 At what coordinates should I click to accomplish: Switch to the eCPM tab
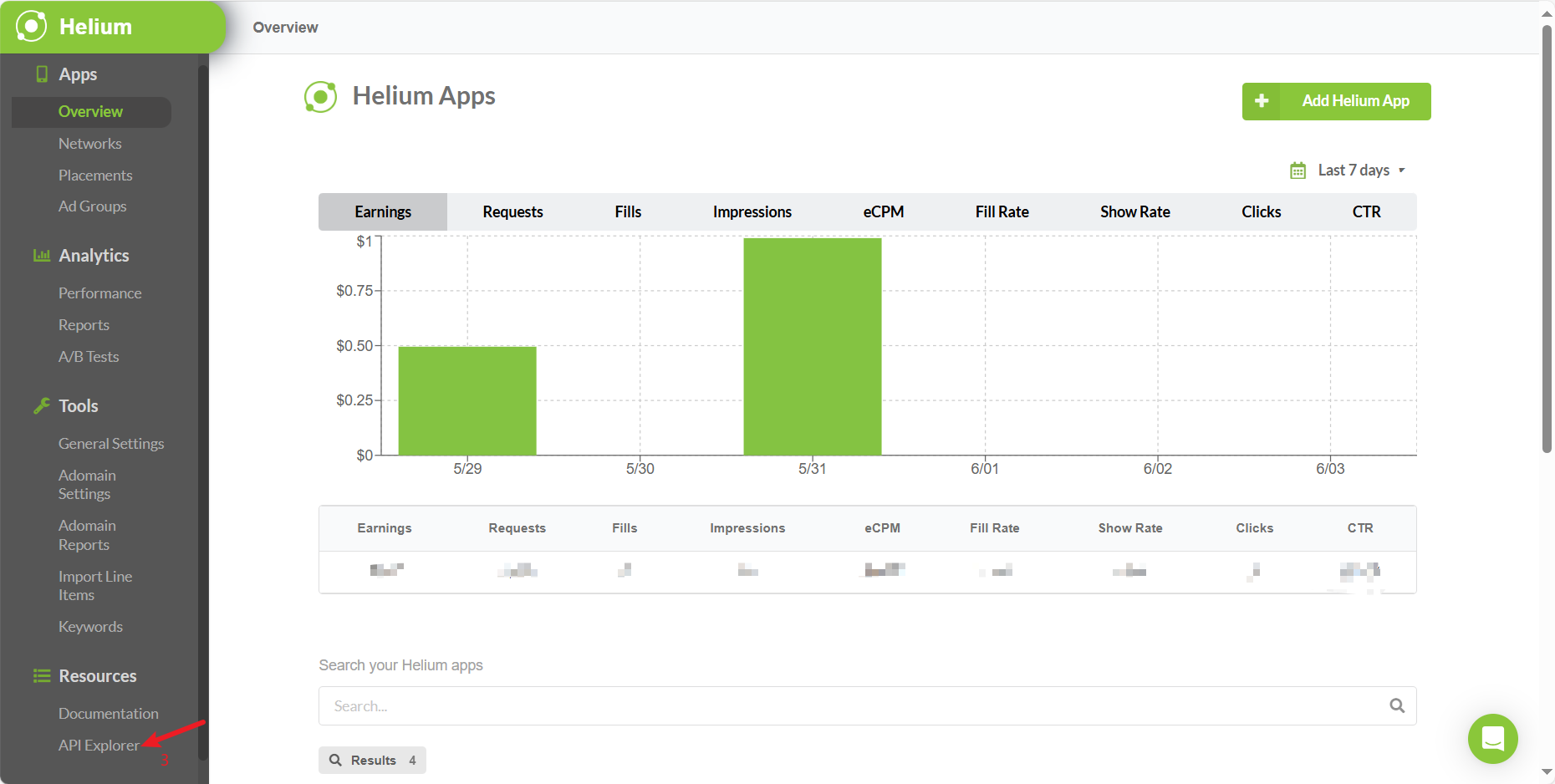[x=884, y=211]
